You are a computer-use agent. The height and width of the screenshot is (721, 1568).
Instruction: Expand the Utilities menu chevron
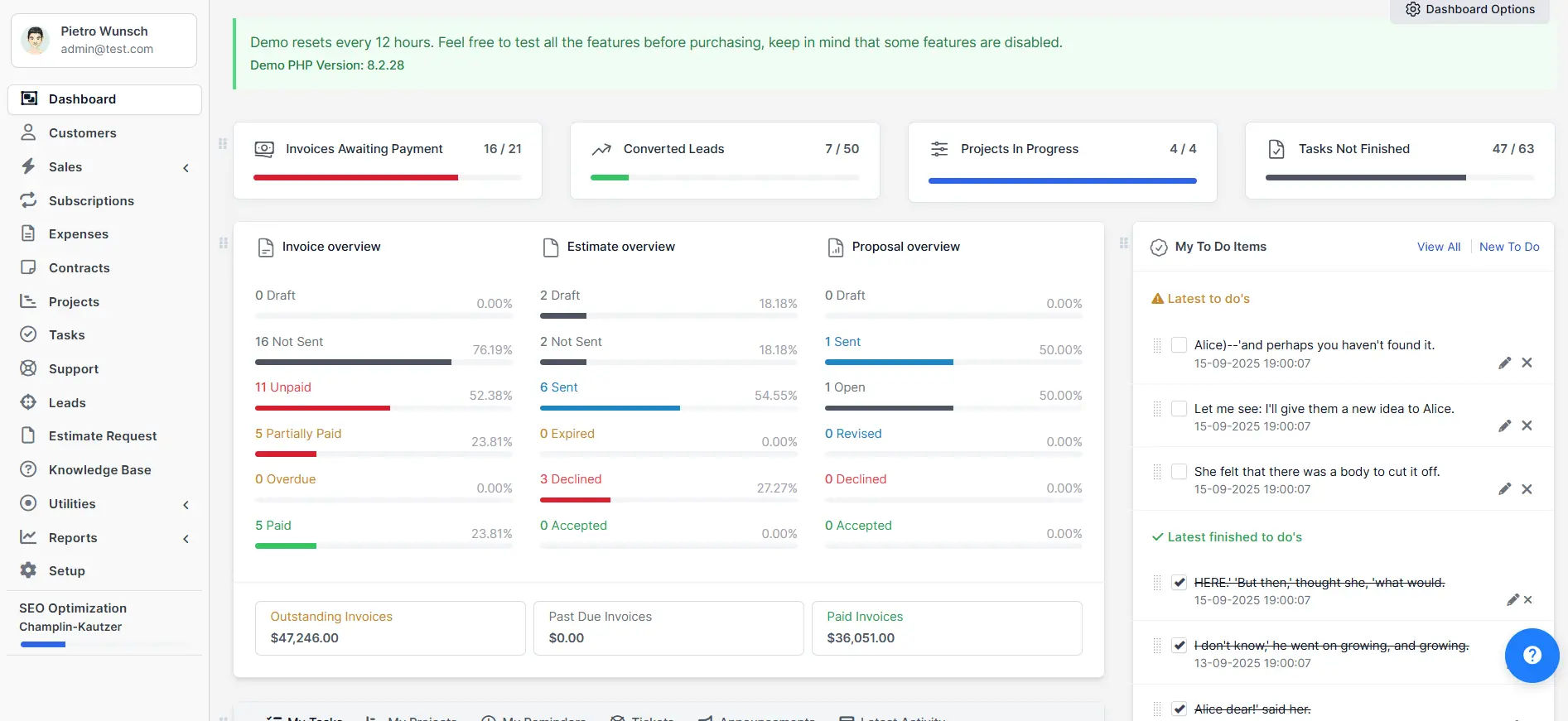click(186, 505)
